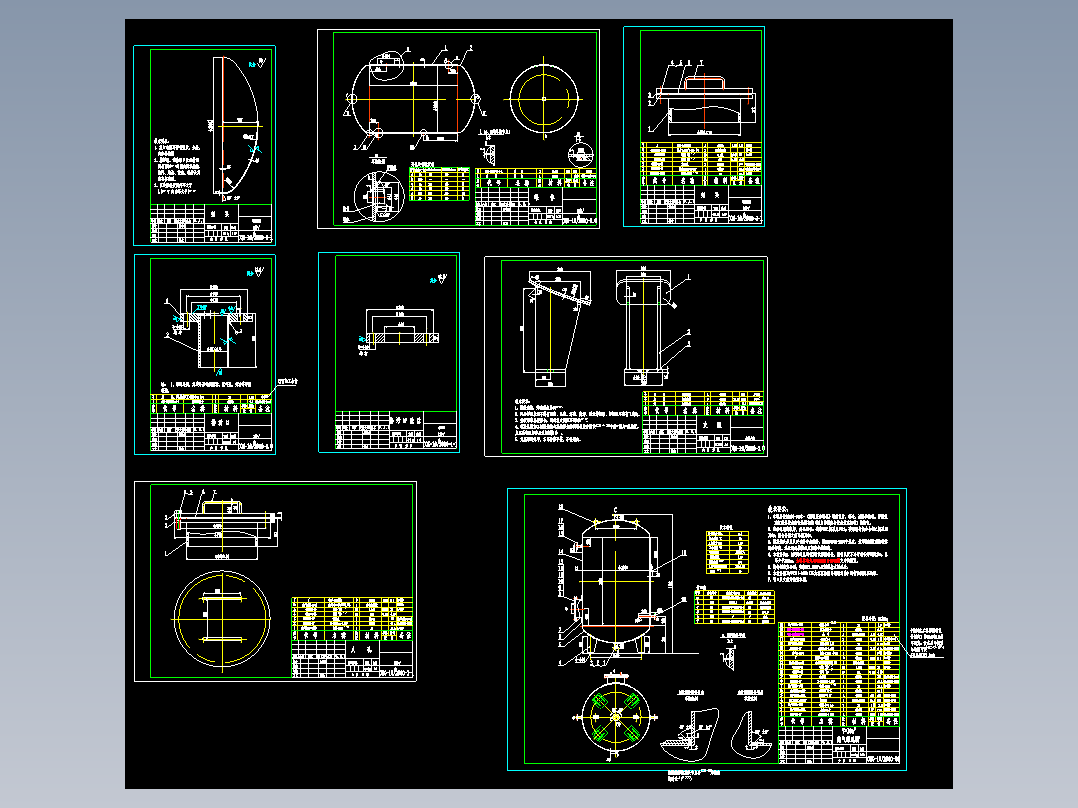Select the red highlighted text in requirements notes
Screen dimensions: 1078x808
click(820, 560)
